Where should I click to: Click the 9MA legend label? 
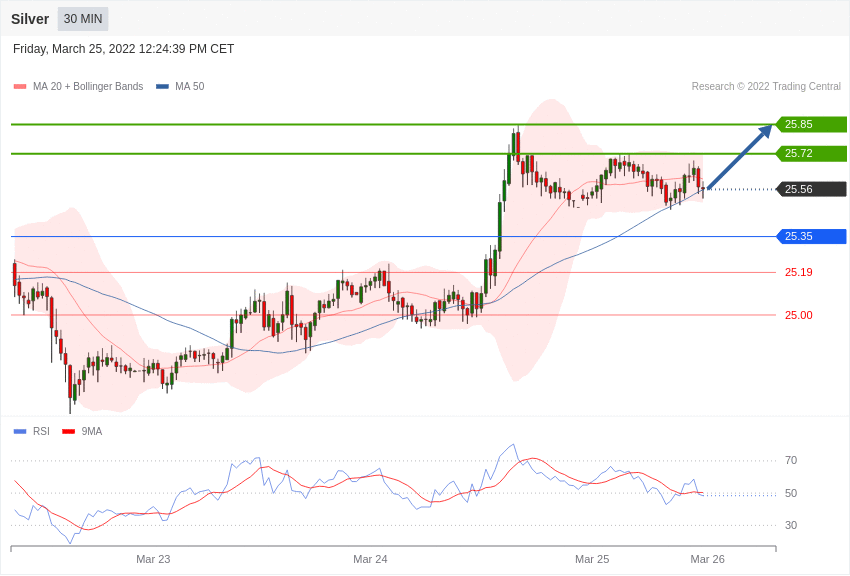tap(92, 431)
